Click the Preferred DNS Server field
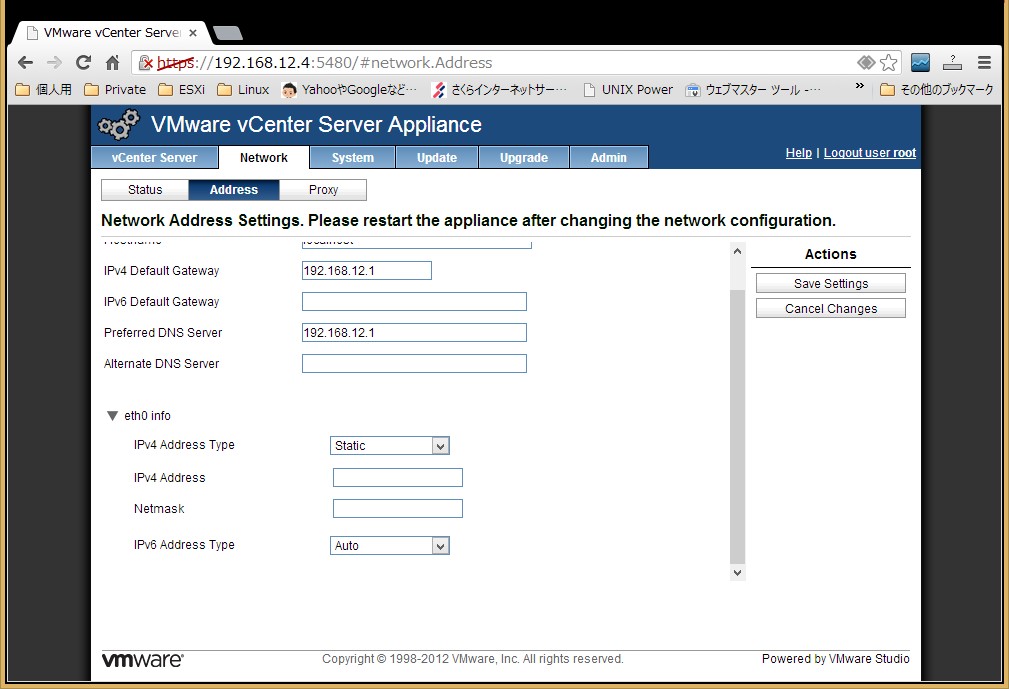The image size is (1009, 689). click(414, 333)
